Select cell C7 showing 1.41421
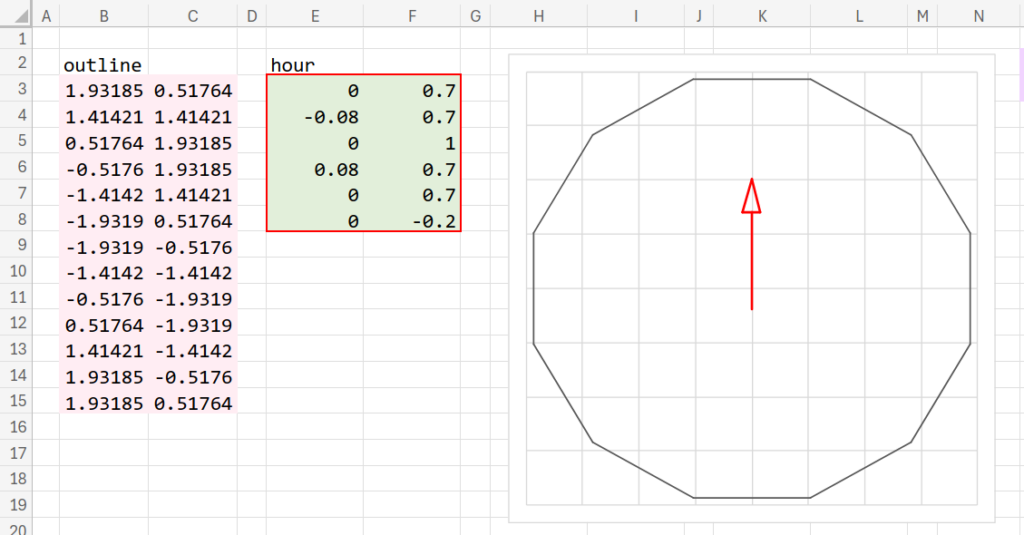1024x535 pixels. (x=193, y=195)
